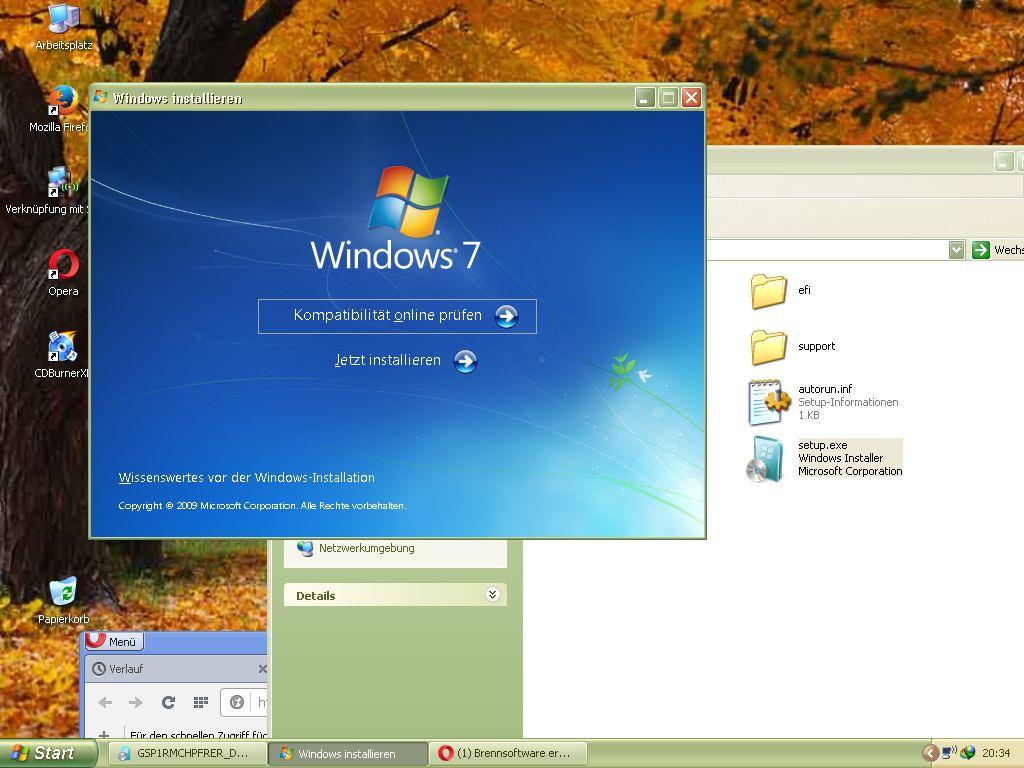Click the green Wechseln go arrow
Viewport: 1024px width, 768px height.
tap(980, 249)
